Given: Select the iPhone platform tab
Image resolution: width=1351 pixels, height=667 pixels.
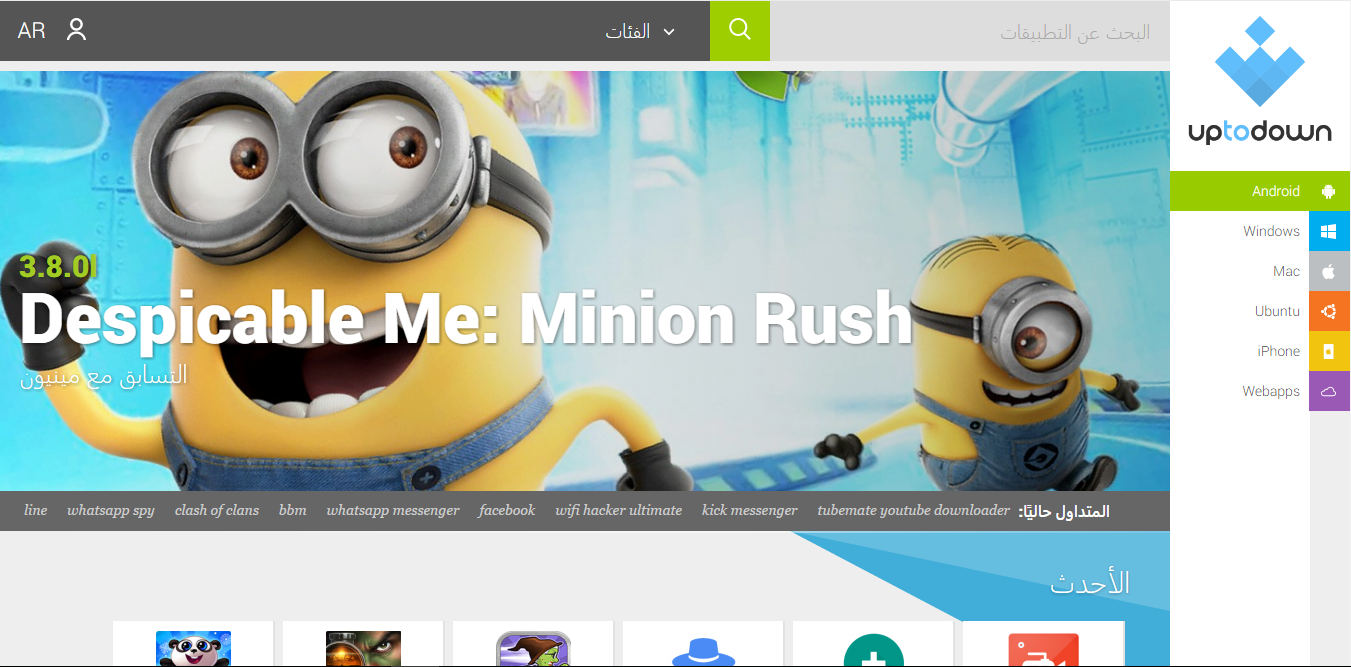Looking at the screenshot, I should pyautogui.click(x=1260, y=351).
